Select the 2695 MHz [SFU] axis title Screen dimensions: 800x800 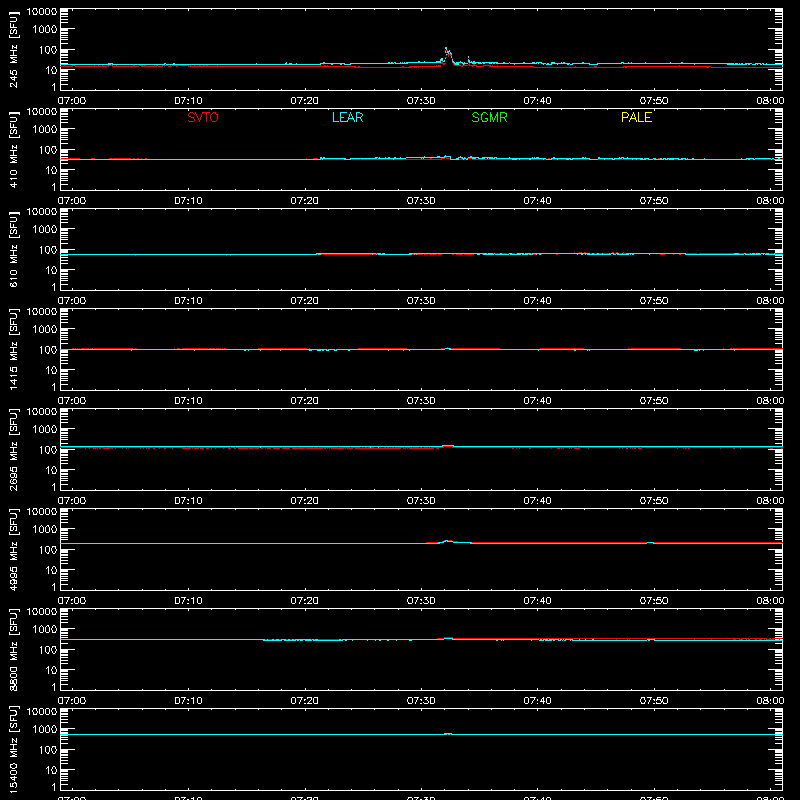click(x=13, y=449)
